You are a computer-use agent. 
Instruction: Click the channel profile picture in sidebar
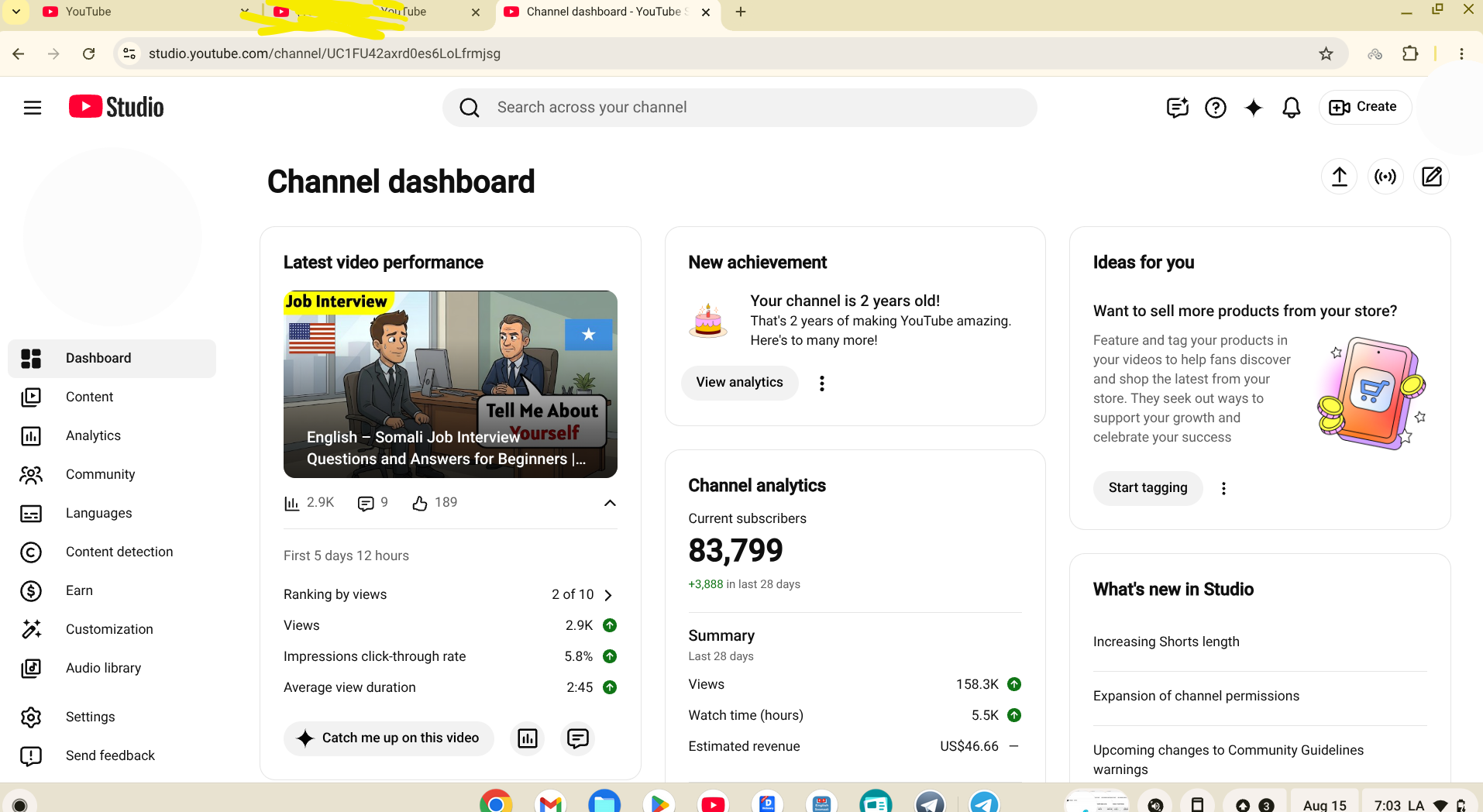click(x=112, y=236)
